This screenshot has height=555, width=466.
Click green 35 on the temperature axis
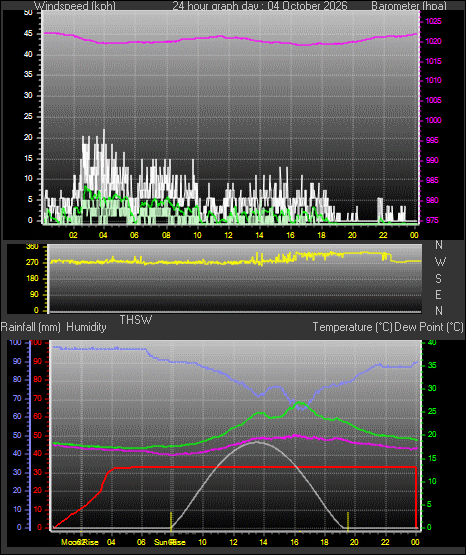(432, 365)
